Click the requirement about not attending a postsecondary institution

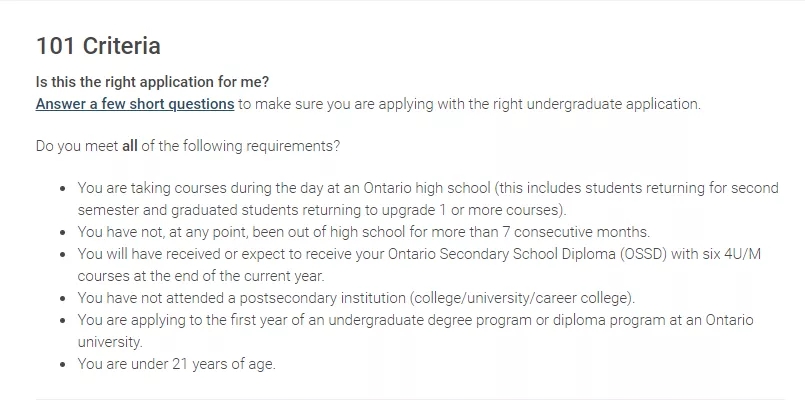tap(355, 298)
